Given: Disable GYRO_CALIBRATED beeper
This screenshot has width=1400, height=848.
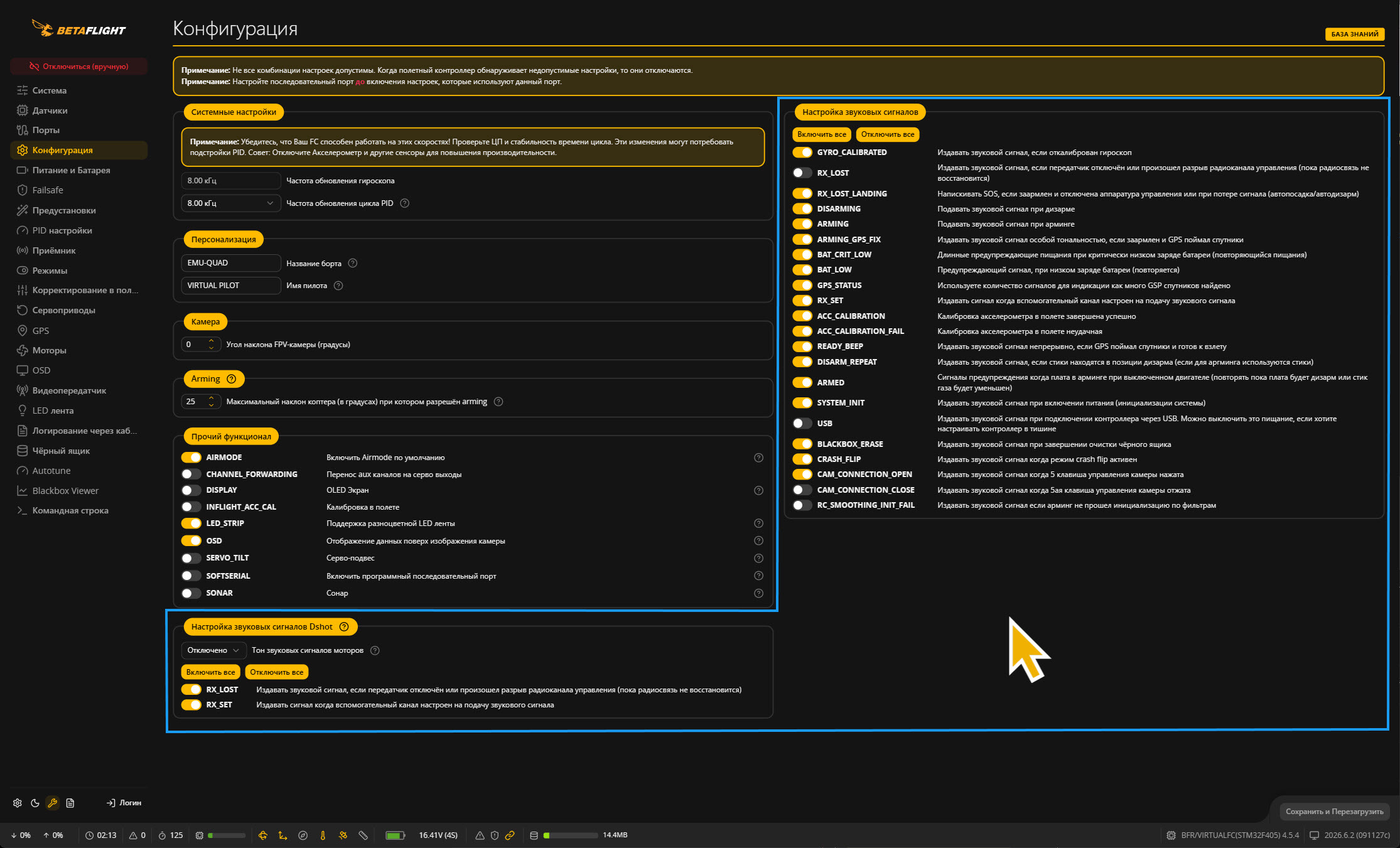Looking at the screenshot, I should click(x=802, y=153).
